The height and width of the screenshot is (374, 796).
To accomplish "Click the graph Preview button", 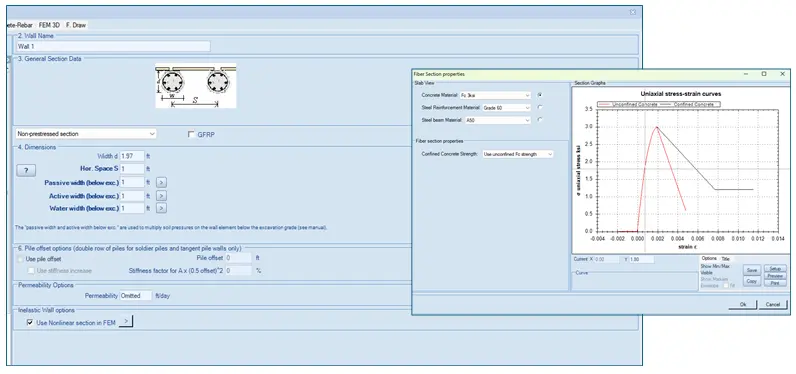I will tap(775, 276).
